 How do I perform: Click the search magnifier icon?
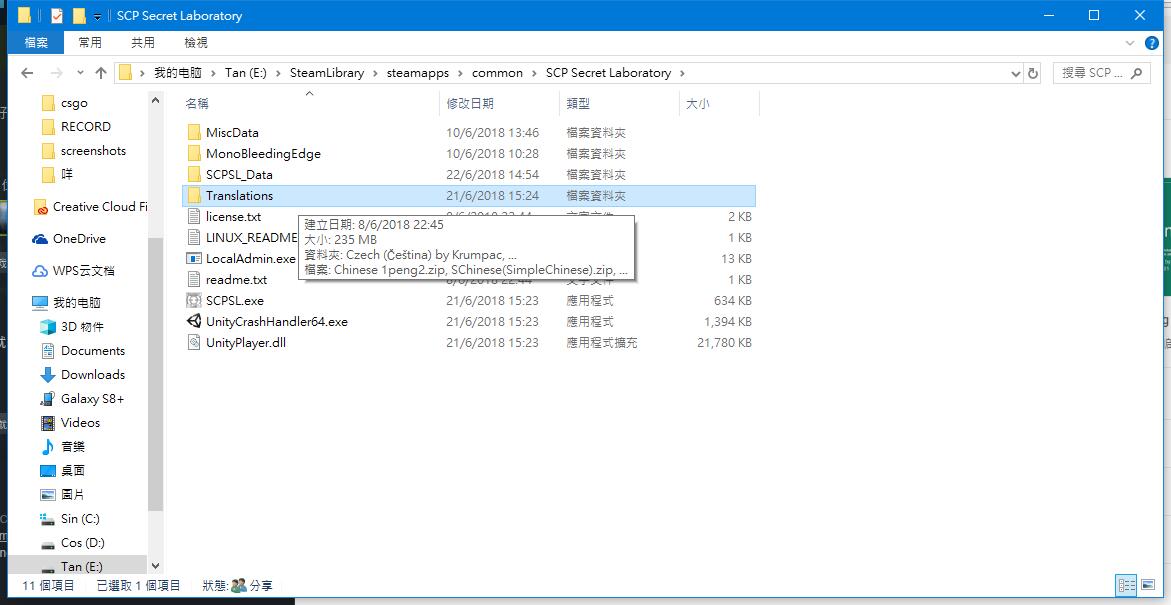tap(1137, 73)
